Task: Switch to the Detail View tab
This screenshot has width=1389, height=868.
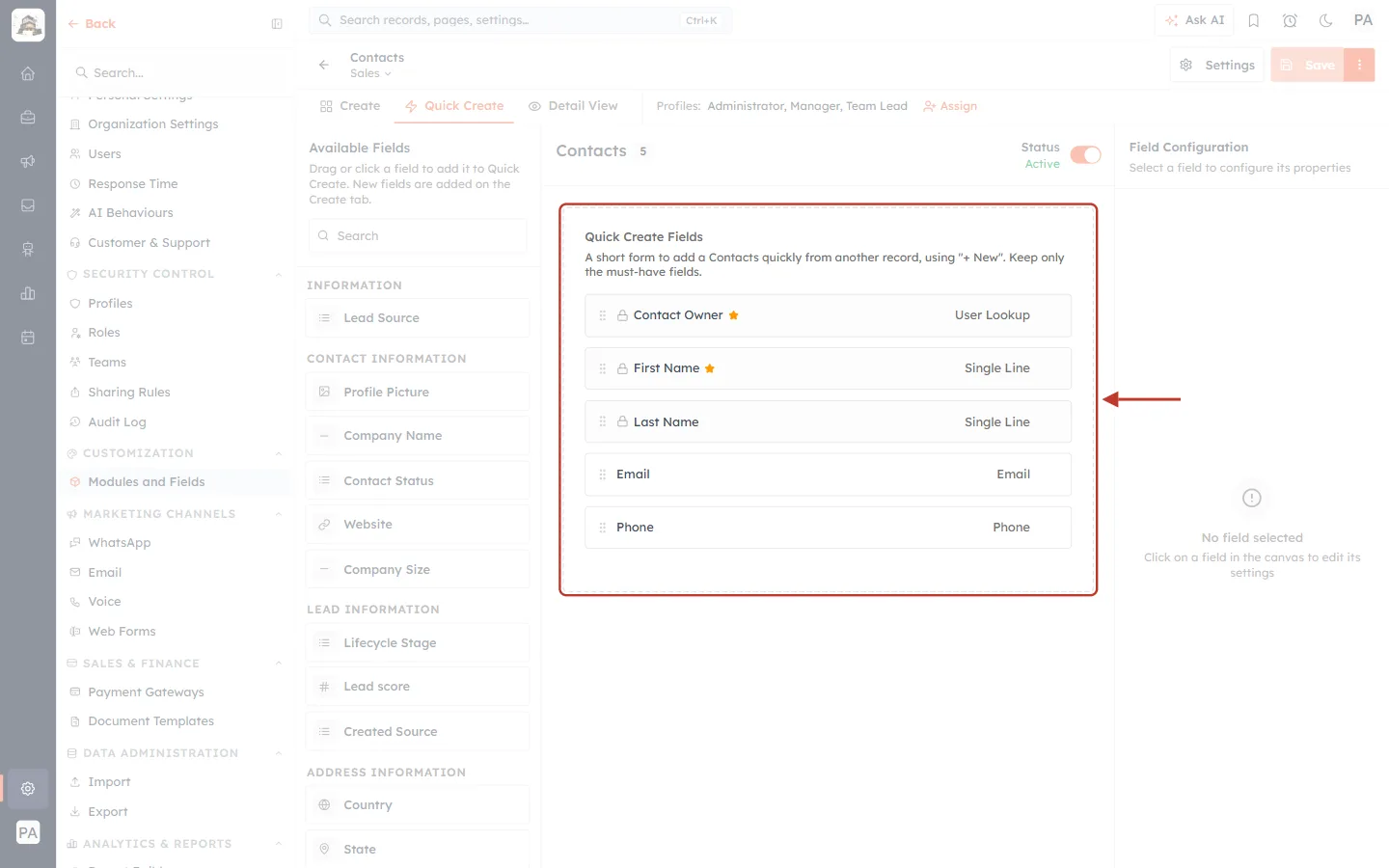Action: 573,106
